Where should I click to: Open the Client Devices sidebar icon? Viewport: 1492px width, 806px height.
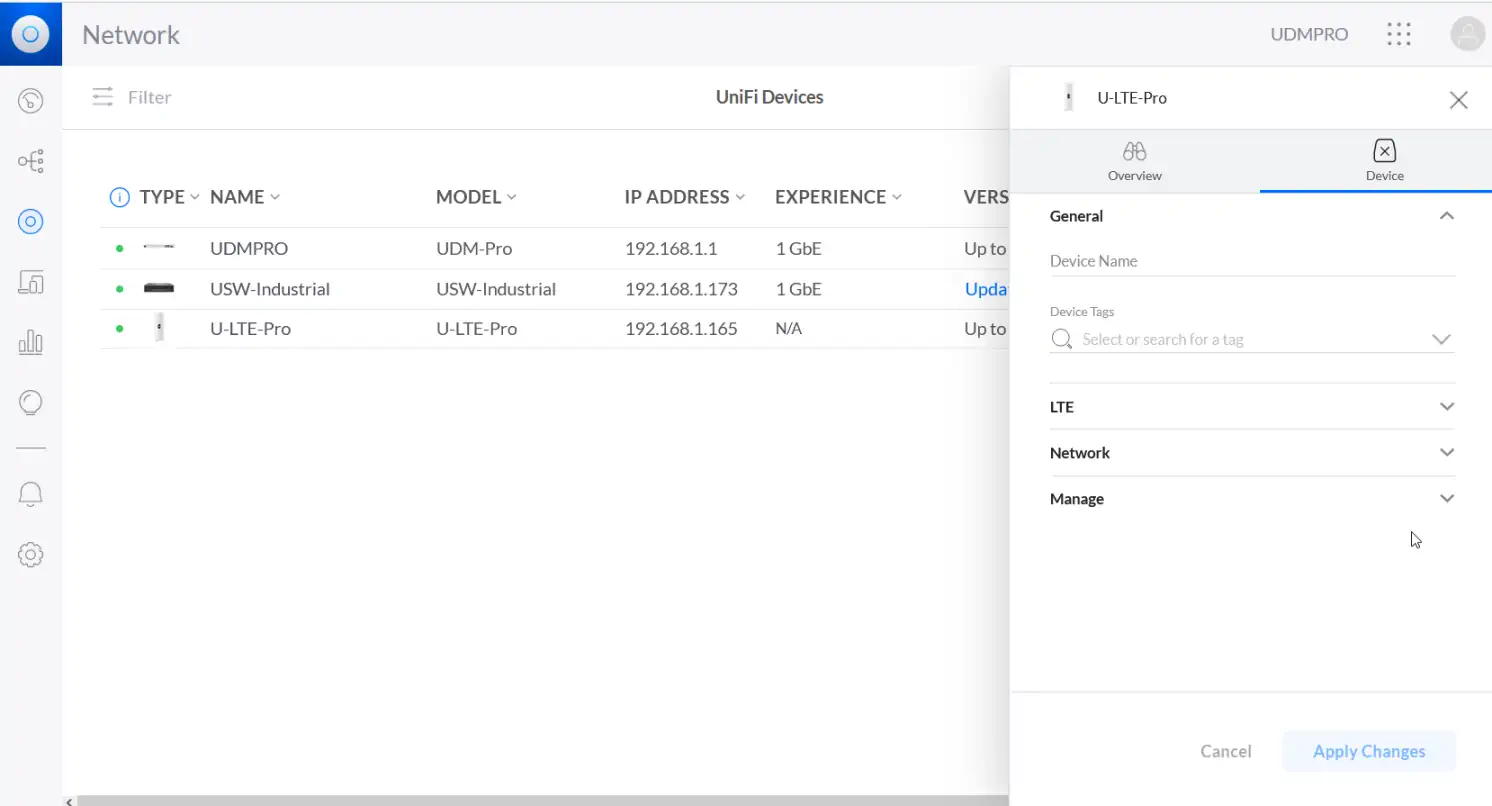pos(31,283)
